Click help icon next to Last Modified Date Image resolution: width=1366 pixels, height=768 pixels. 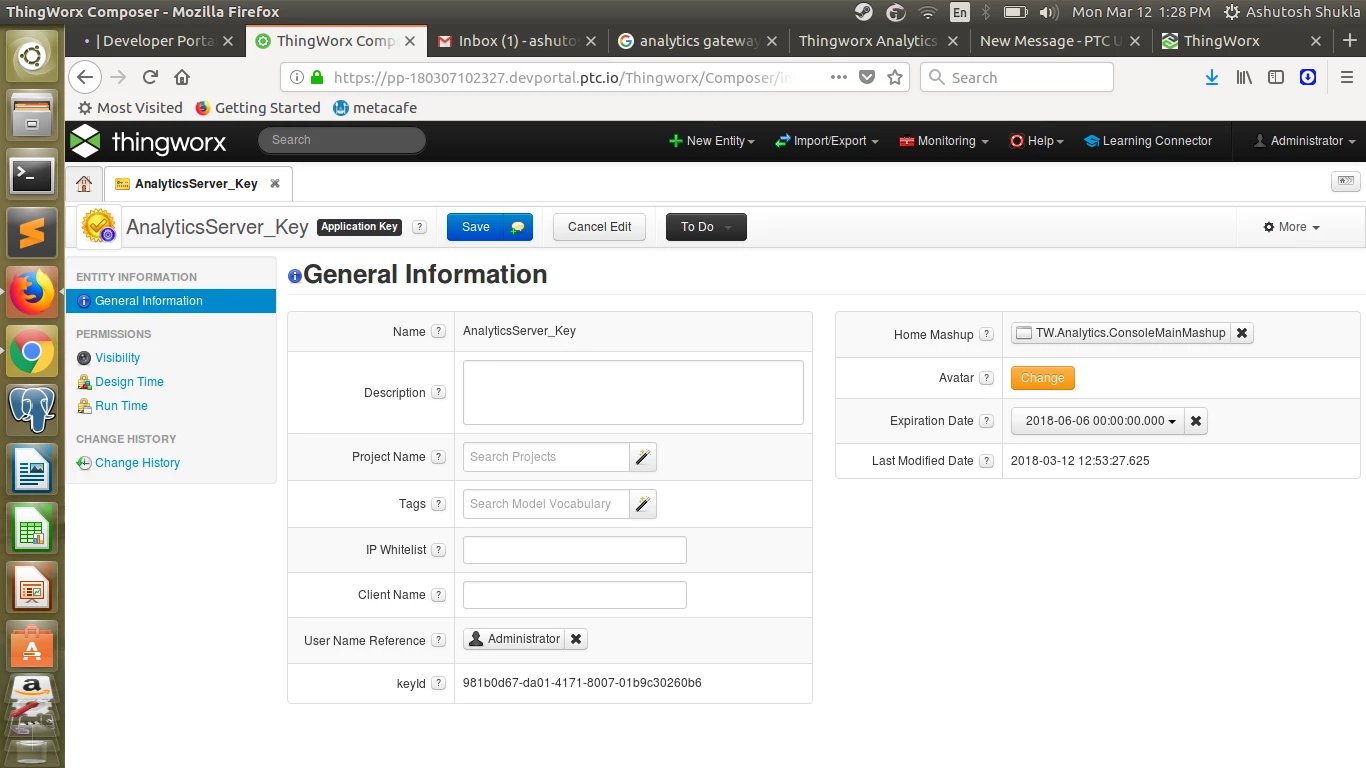(987, 461)
